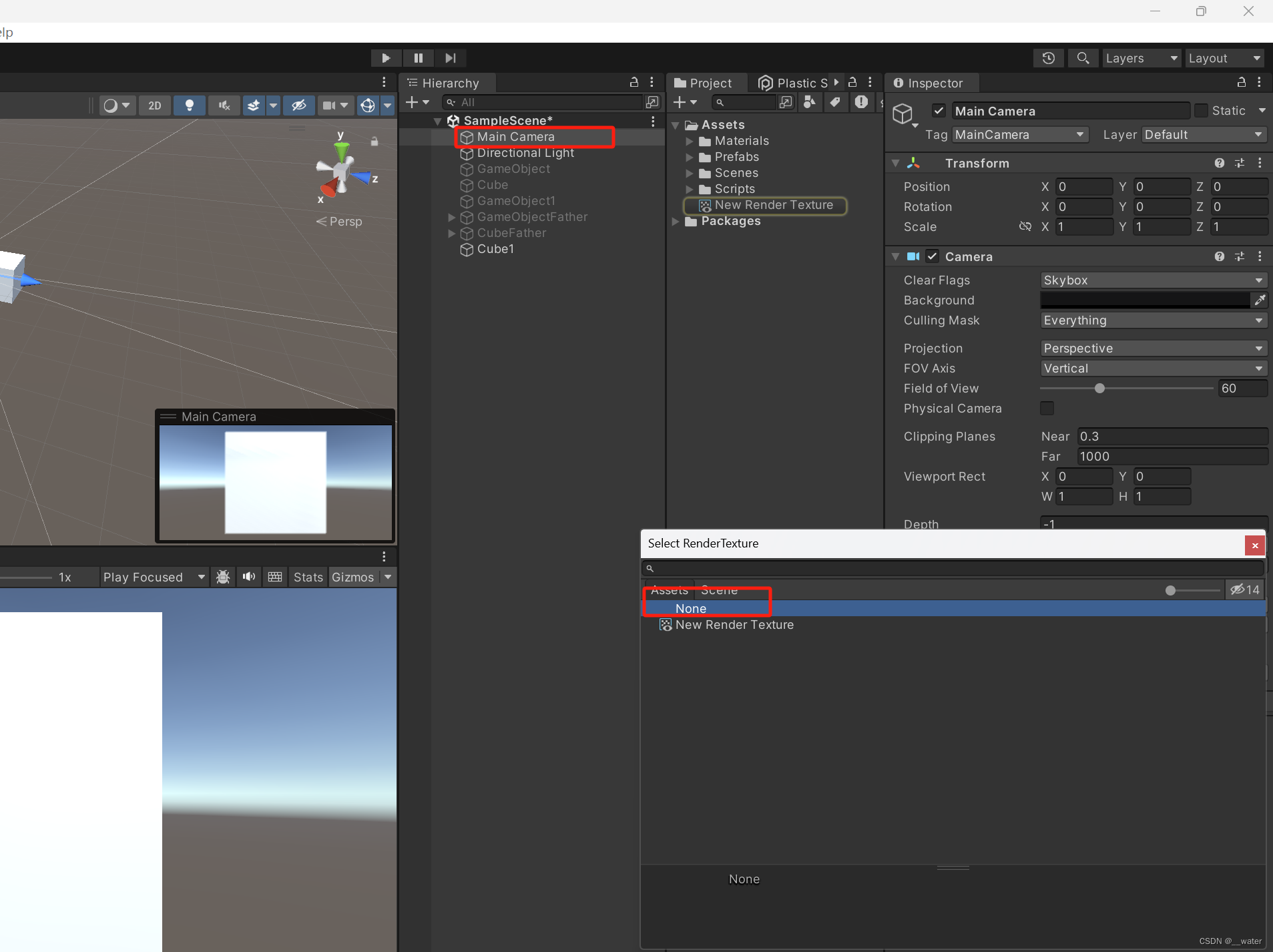Open the Clear Flags dropdown
The width and height of the screenshot is (1273, 952).
coord(1152,280)
